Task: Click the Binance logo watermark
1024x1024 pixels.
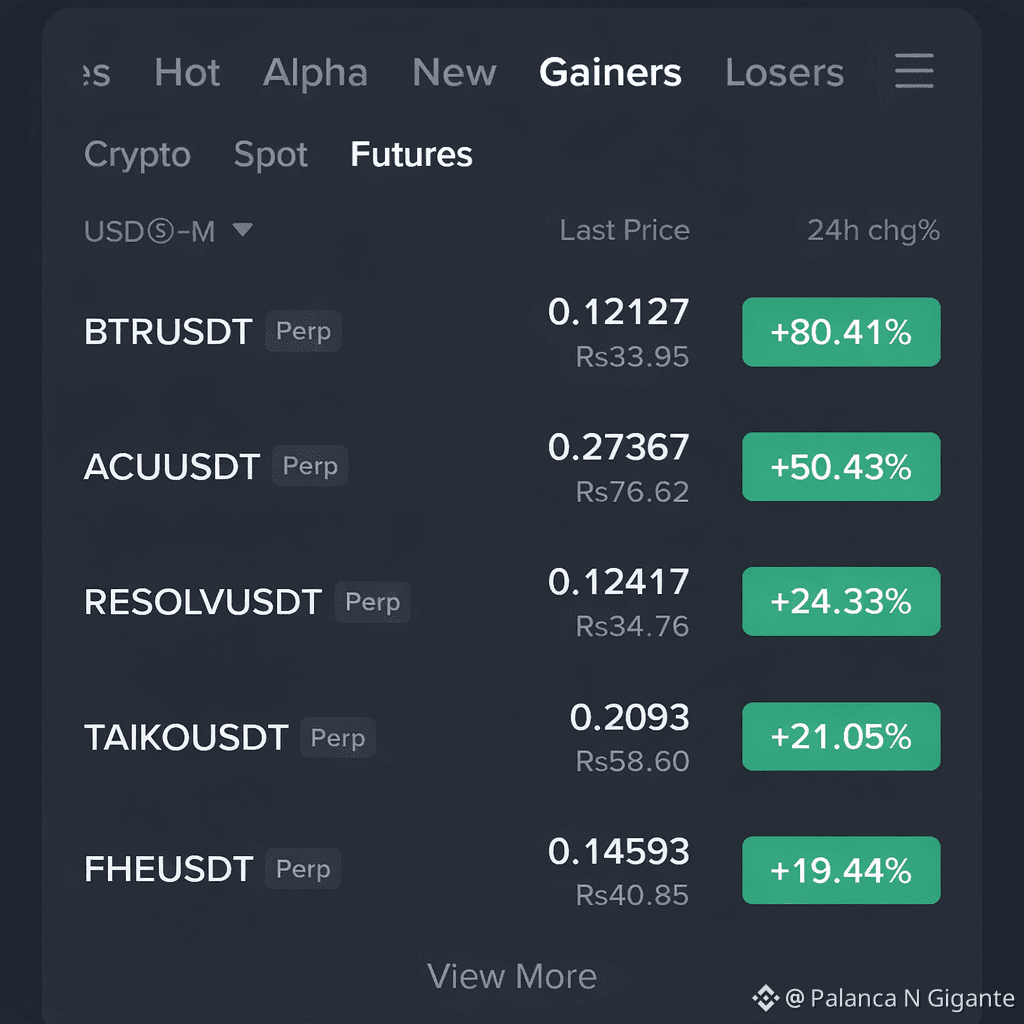Action: pos(763,997)
